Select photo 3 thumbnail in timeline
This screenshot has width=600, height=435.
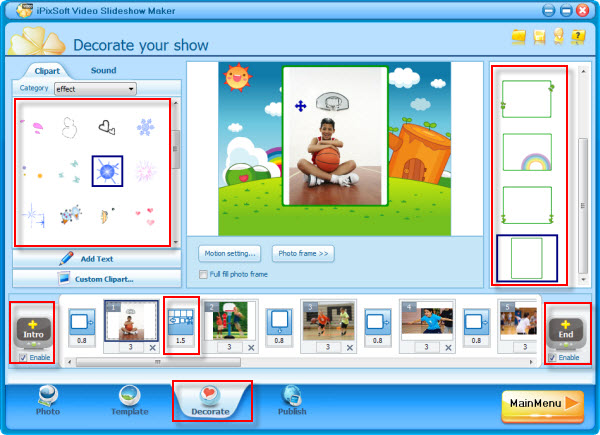click(x=328, y=321)
